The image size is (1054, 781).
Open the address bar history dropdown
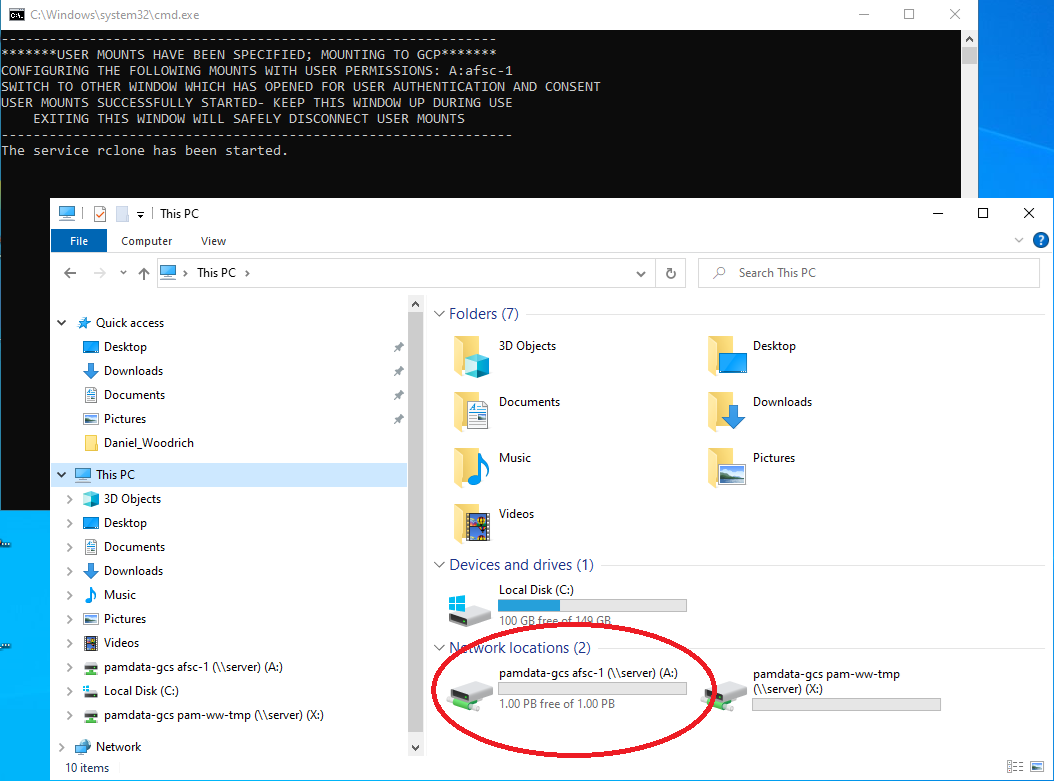[641, 273]
